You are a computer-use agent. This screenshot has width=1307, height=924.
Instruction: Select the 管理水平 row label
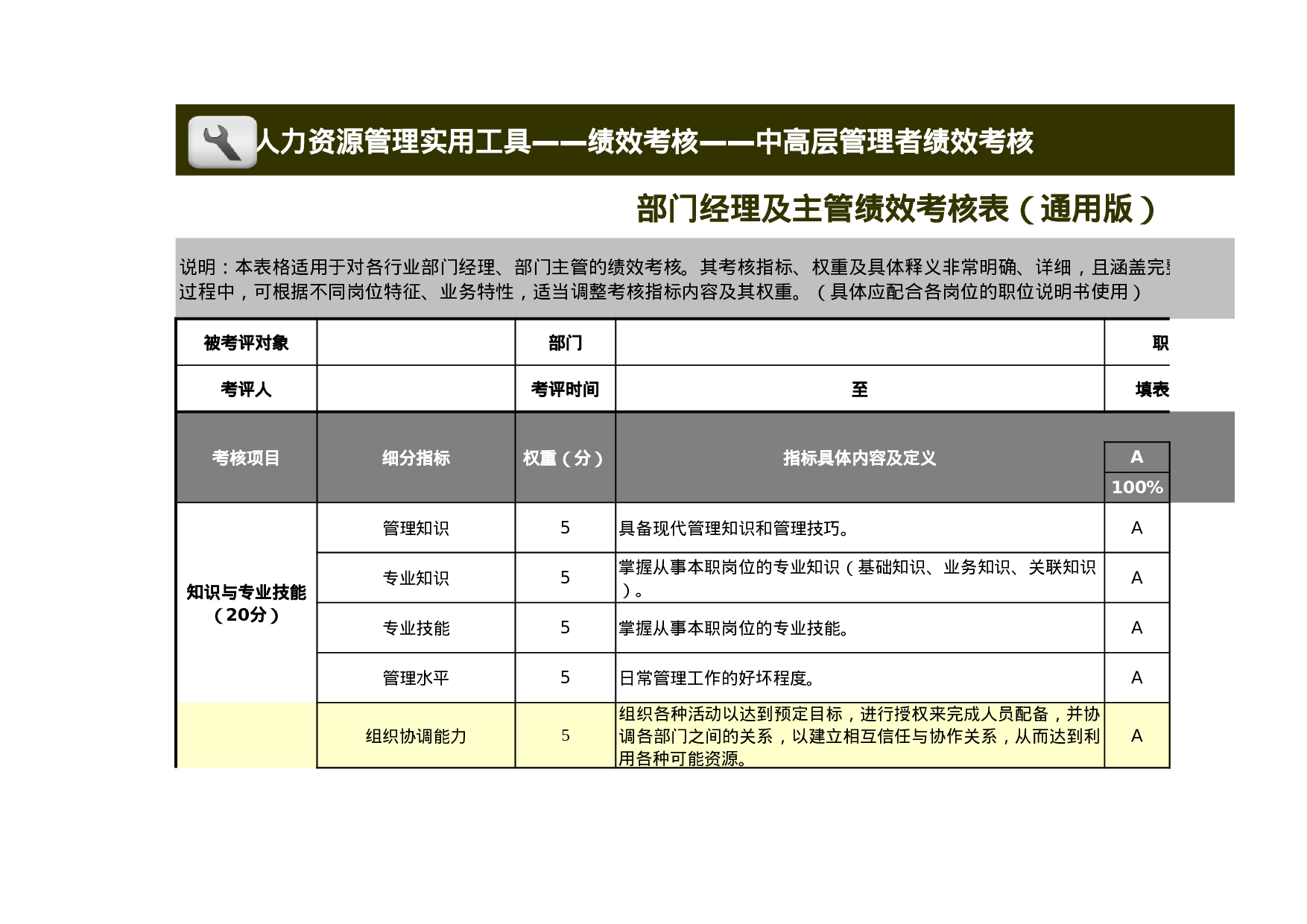point(415,677)
